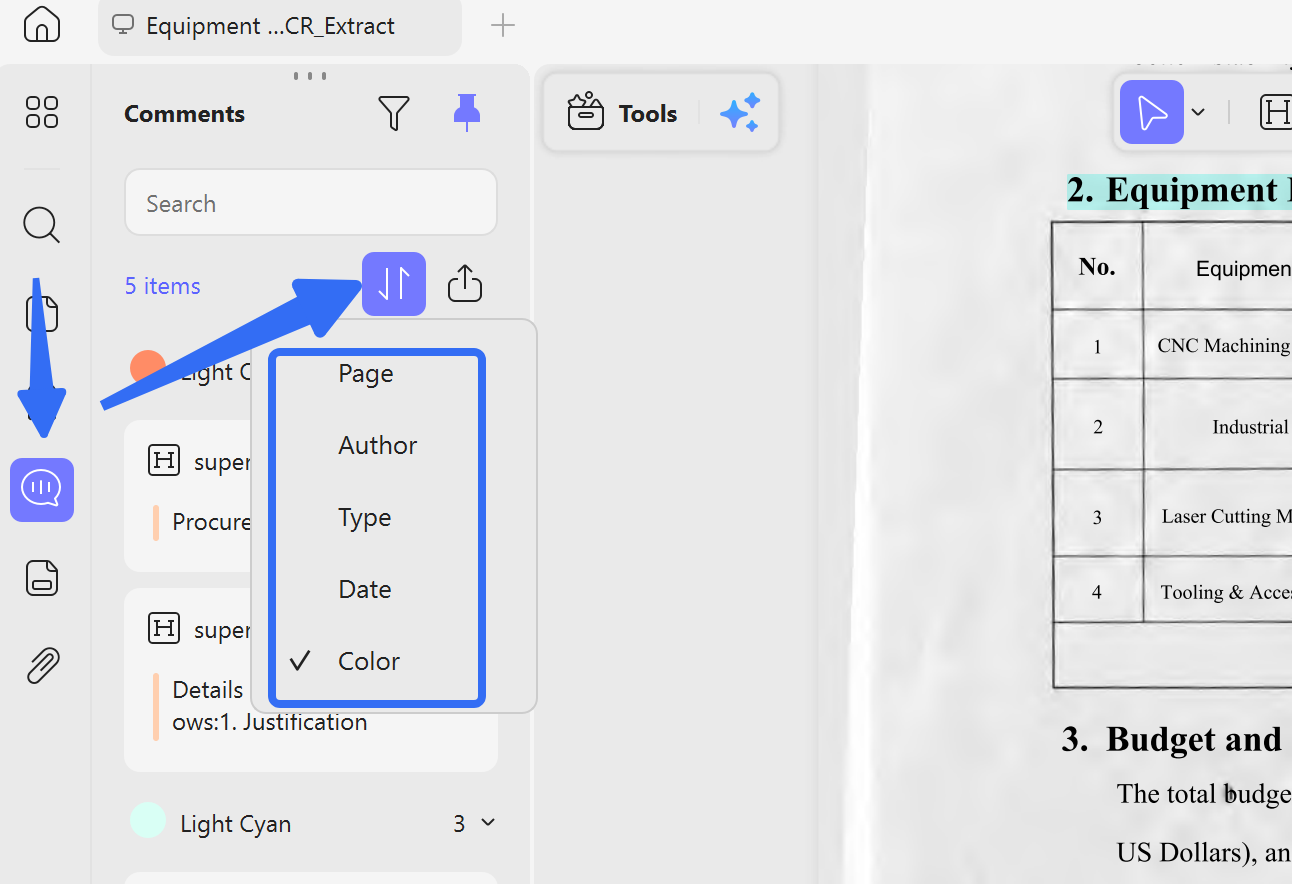Open the Comments panel sidebar icon
The image size is (1292, 884).
click(42, 490)
